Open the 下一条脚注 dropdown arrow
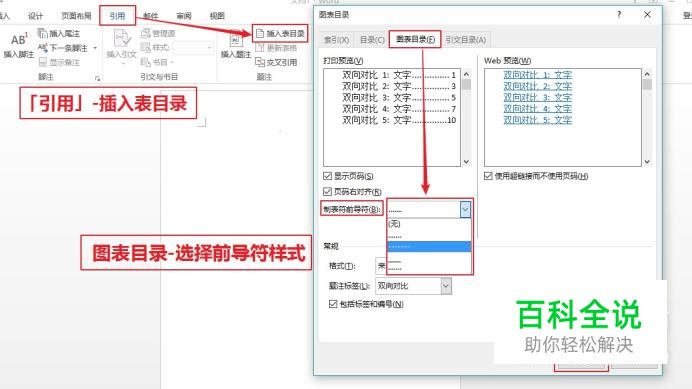Viewport: 692px width, 389px height. click(x=95, y=48)
